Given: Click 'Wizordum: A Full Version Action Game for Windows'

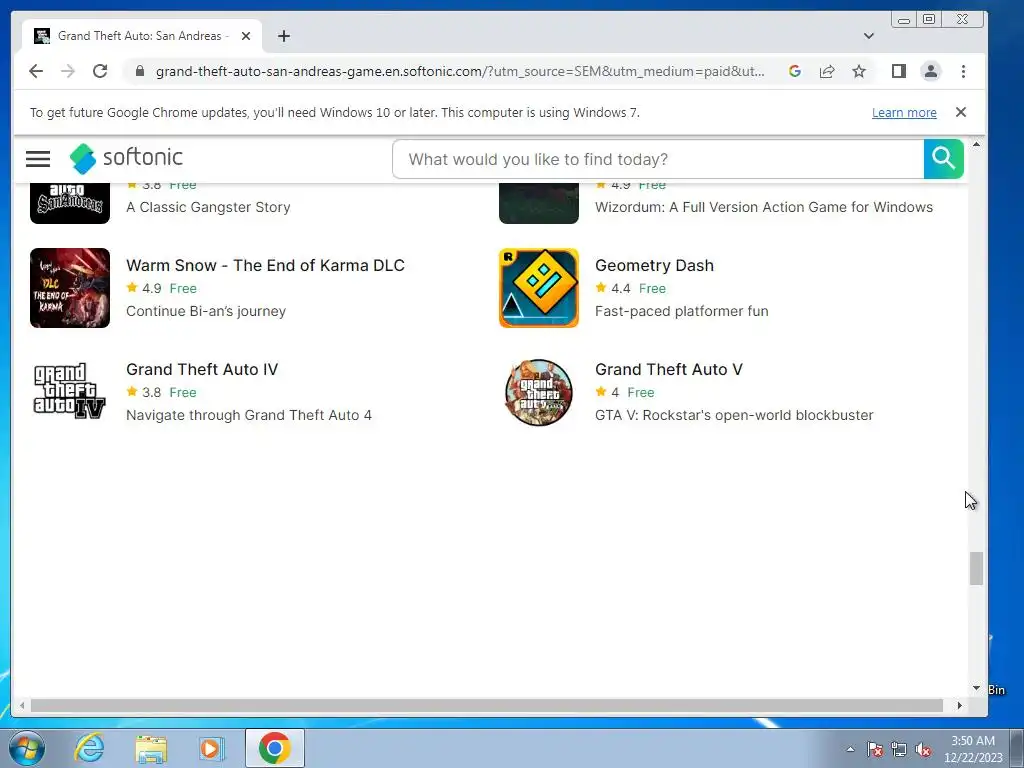Looking at the screenshot, I should [764, 207].
